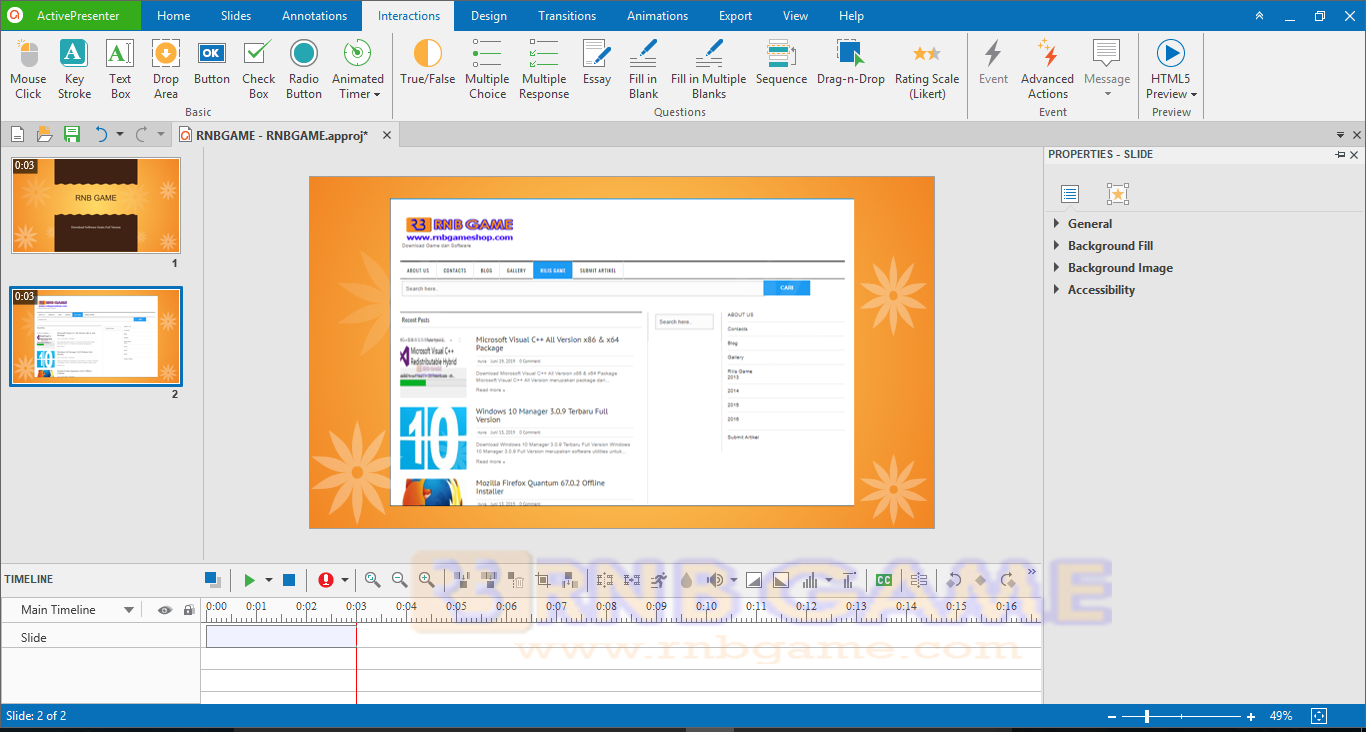Viewport: 1366px width, 732px height.
Task: Select the Slide row in timeline
Action: pyautogui.click(x=100, y=637)
